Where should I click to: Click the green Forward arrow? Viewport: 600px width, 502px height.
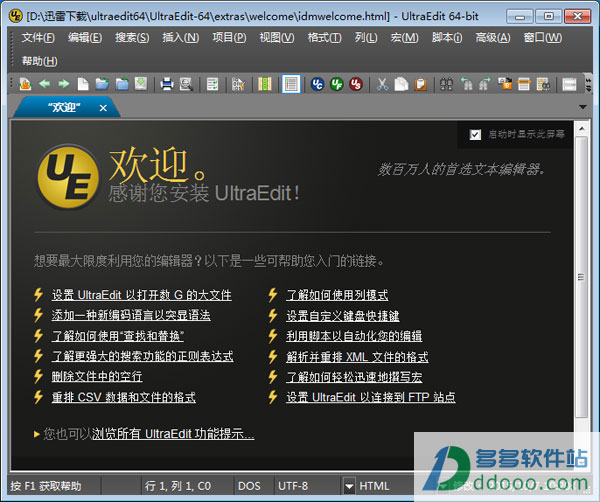[64, 83]
